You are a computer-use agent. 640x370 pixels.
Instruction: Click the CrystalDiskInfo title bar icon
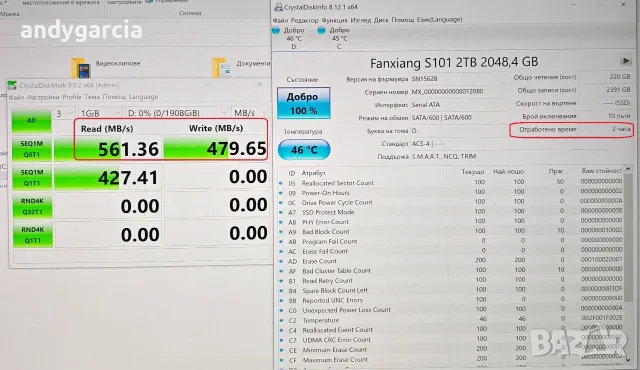pyautogui.click(x=279, y=7)
